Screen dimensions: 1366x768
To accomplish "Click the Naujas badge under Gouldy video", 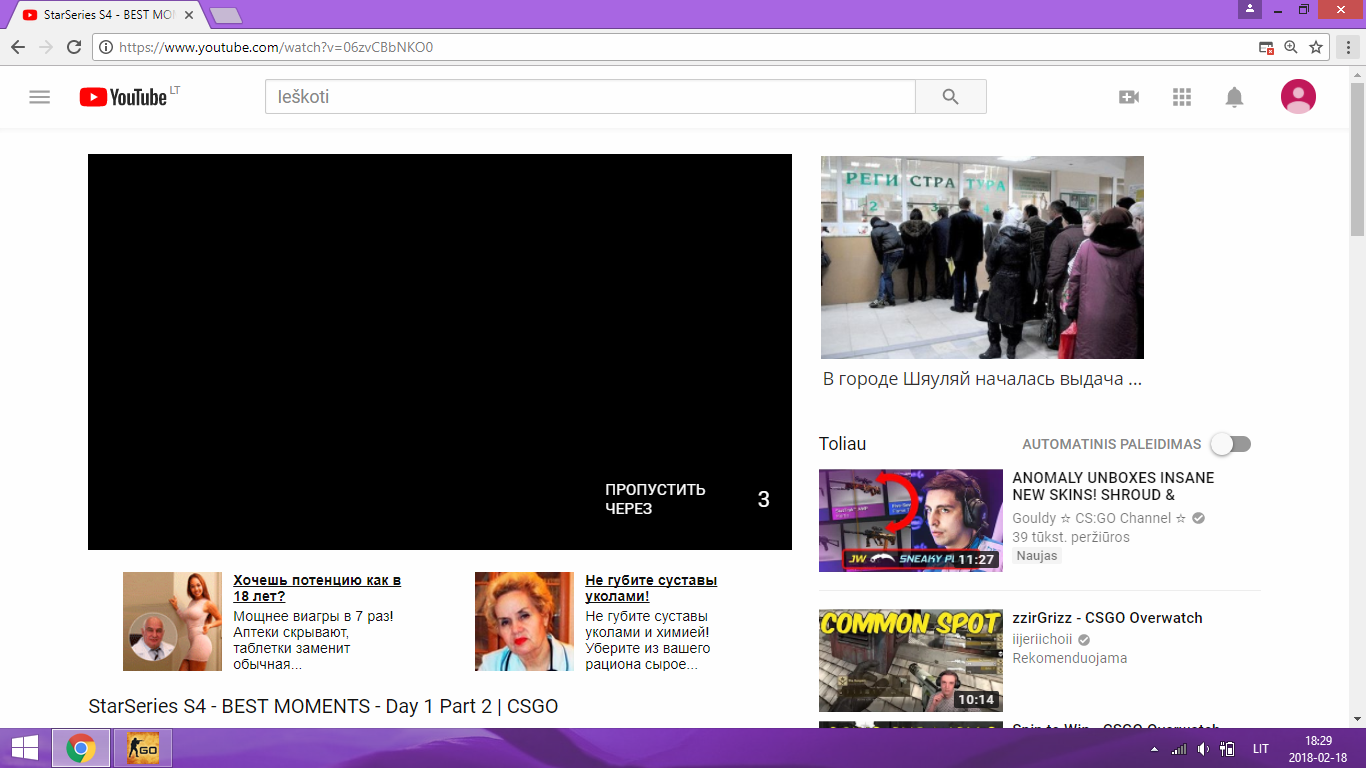I will click(1037, 556).
